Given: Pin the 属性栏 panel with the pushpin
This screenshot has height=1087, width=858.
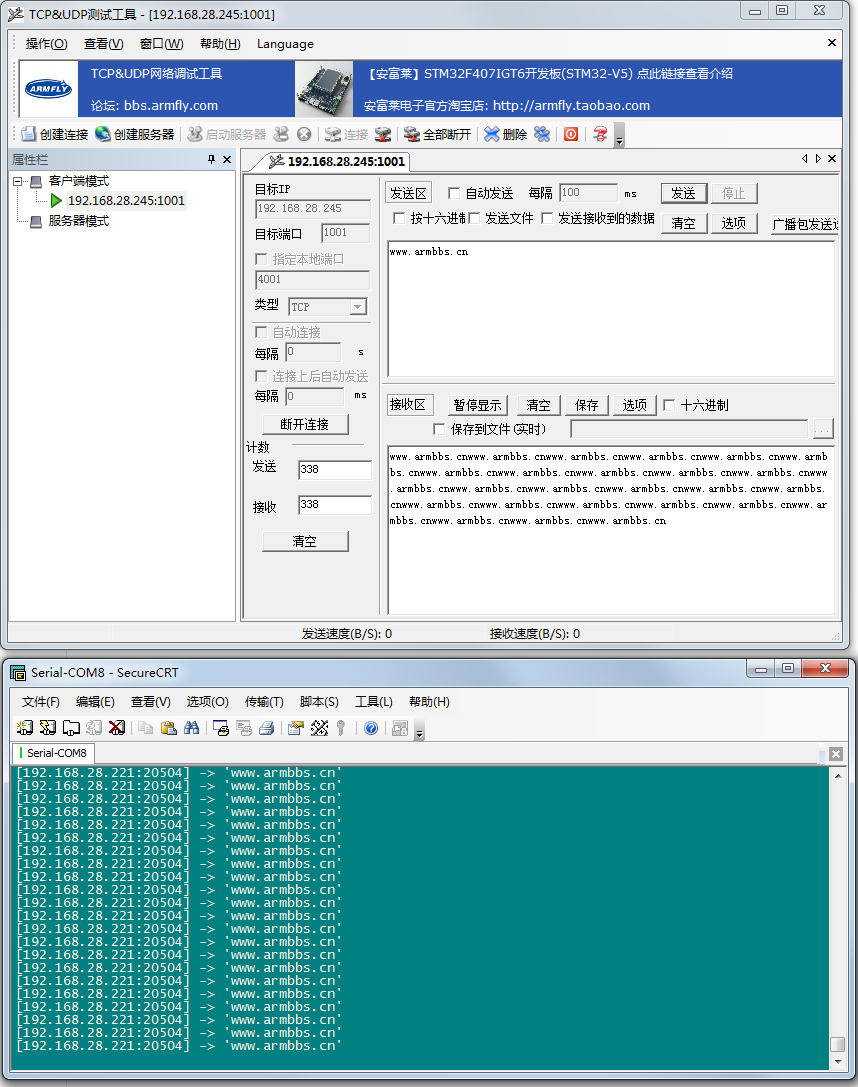Looking at the screenshot, I should pyautogui.click(x=210, y=160).
